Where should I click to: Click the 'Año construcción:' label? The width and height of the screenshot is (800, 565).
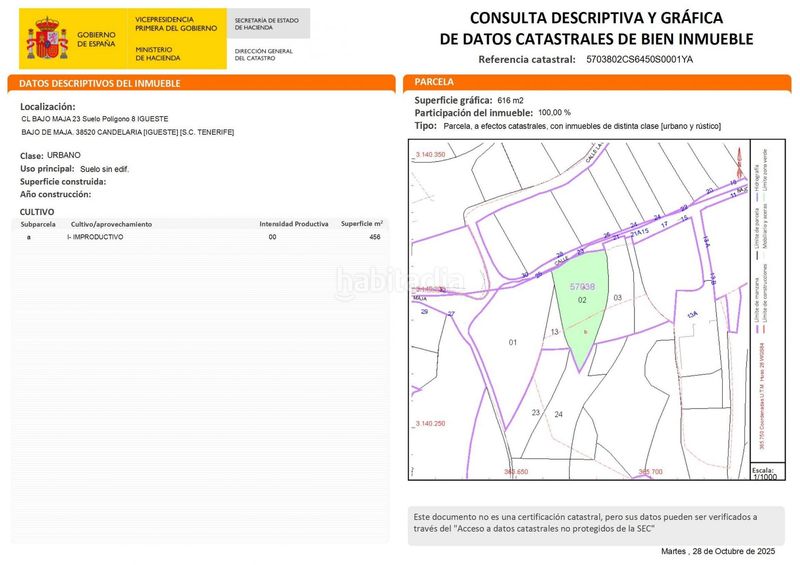click(55, 194)
